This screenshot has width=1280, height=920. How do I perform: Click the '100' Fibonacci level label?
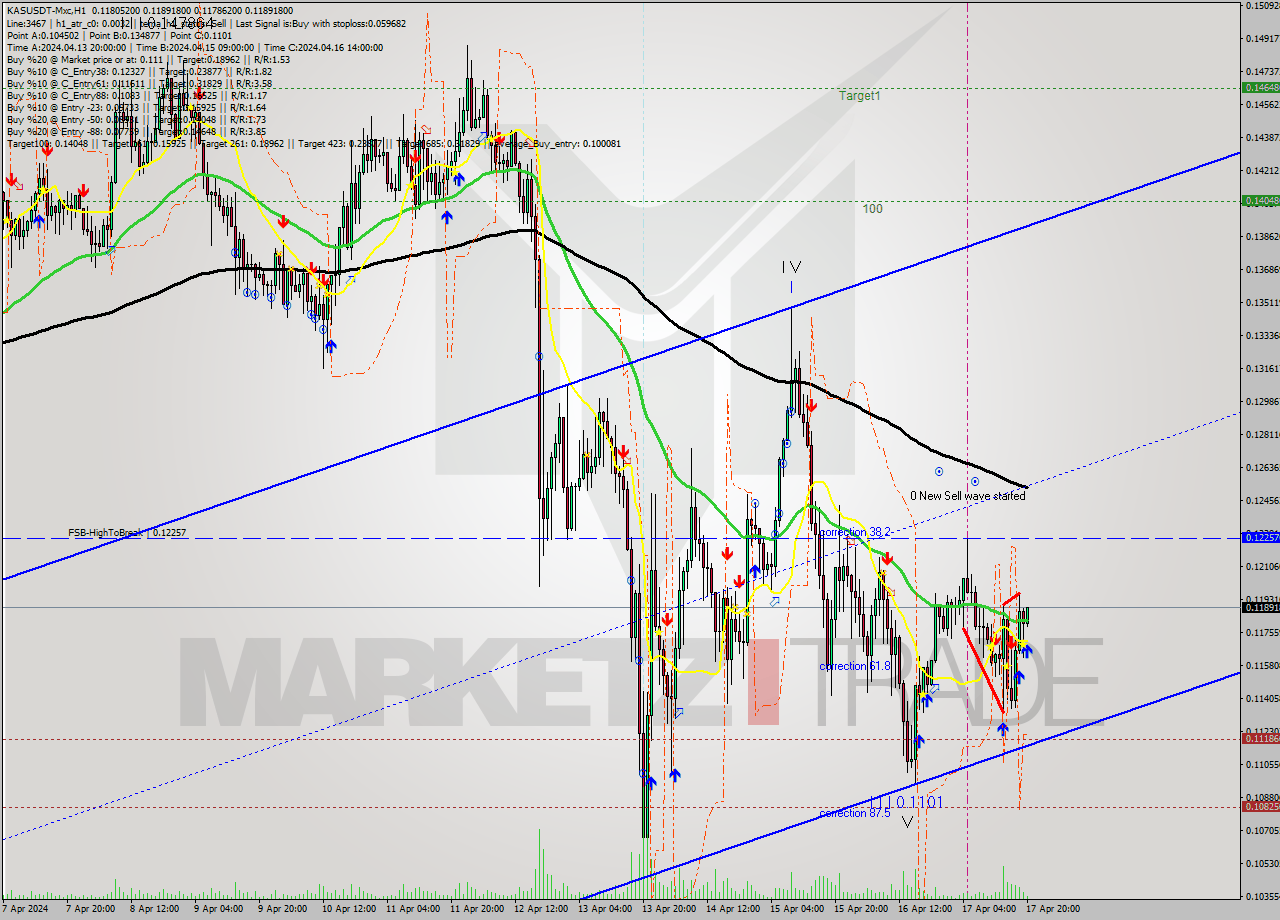(873, 209)
